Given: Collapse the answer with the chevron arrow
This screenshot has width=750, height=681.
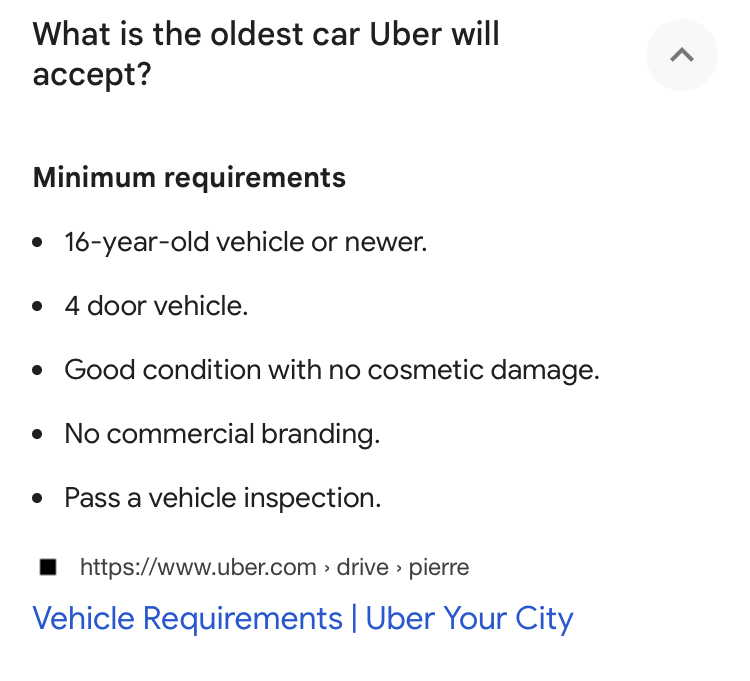Looking at the screenshot, I should [x=682, y=55].
